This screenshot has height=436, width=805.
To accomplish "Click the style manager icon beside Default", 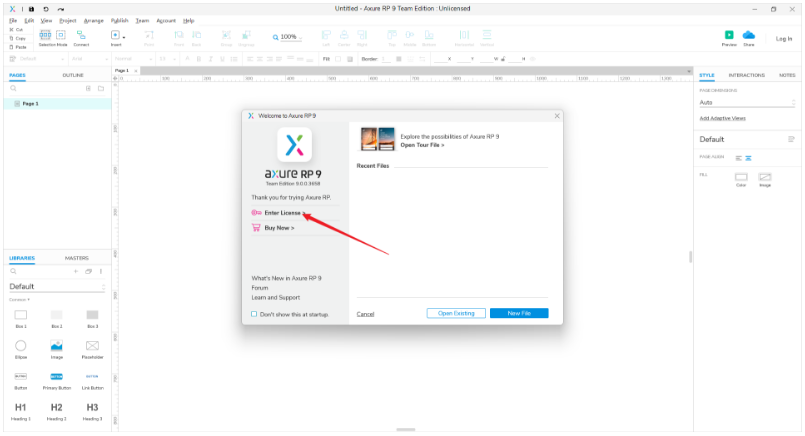I will click(791, 139).
